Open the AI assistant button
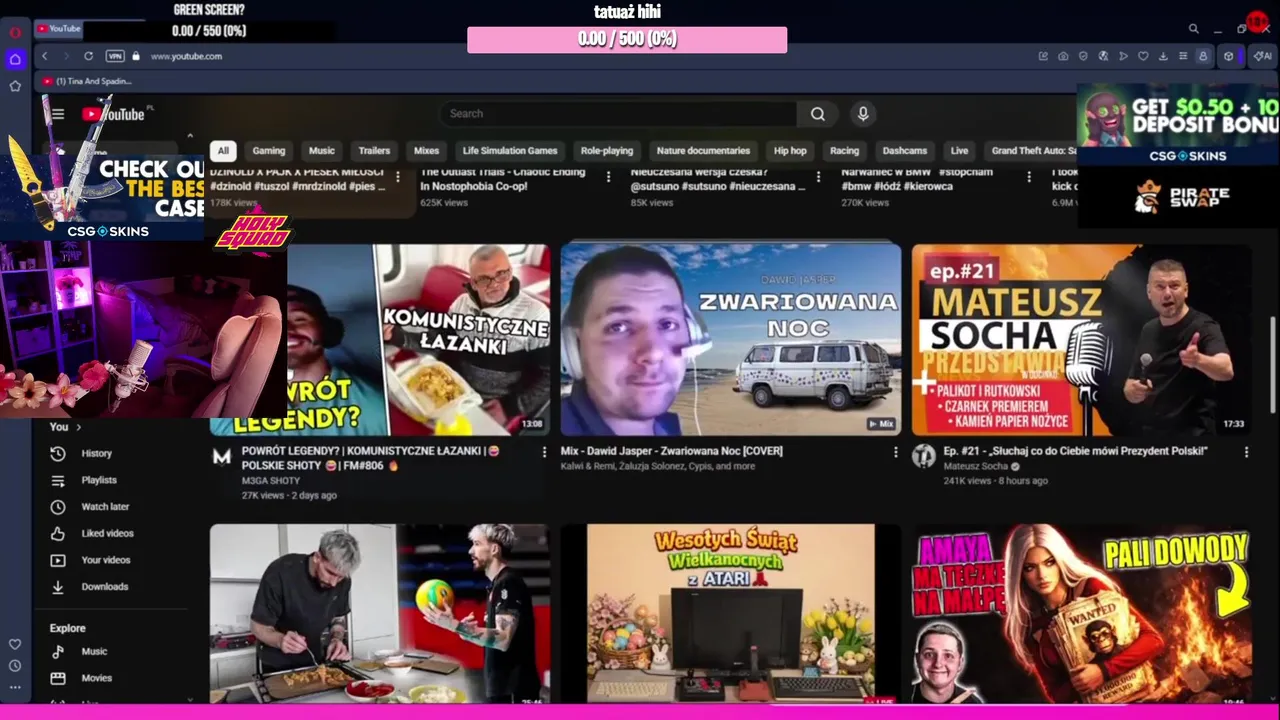The height and width of the screenshot is (720, 1280). 1262,56
